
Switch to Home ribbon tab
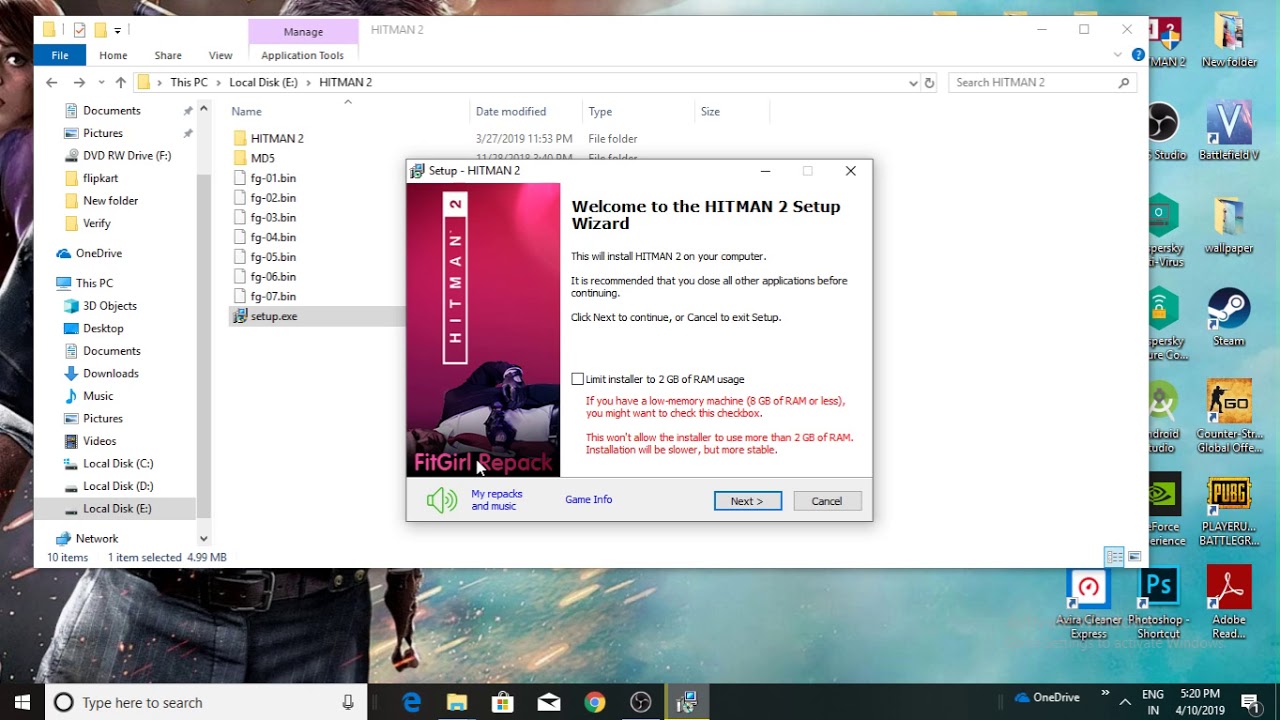[113, 55]
